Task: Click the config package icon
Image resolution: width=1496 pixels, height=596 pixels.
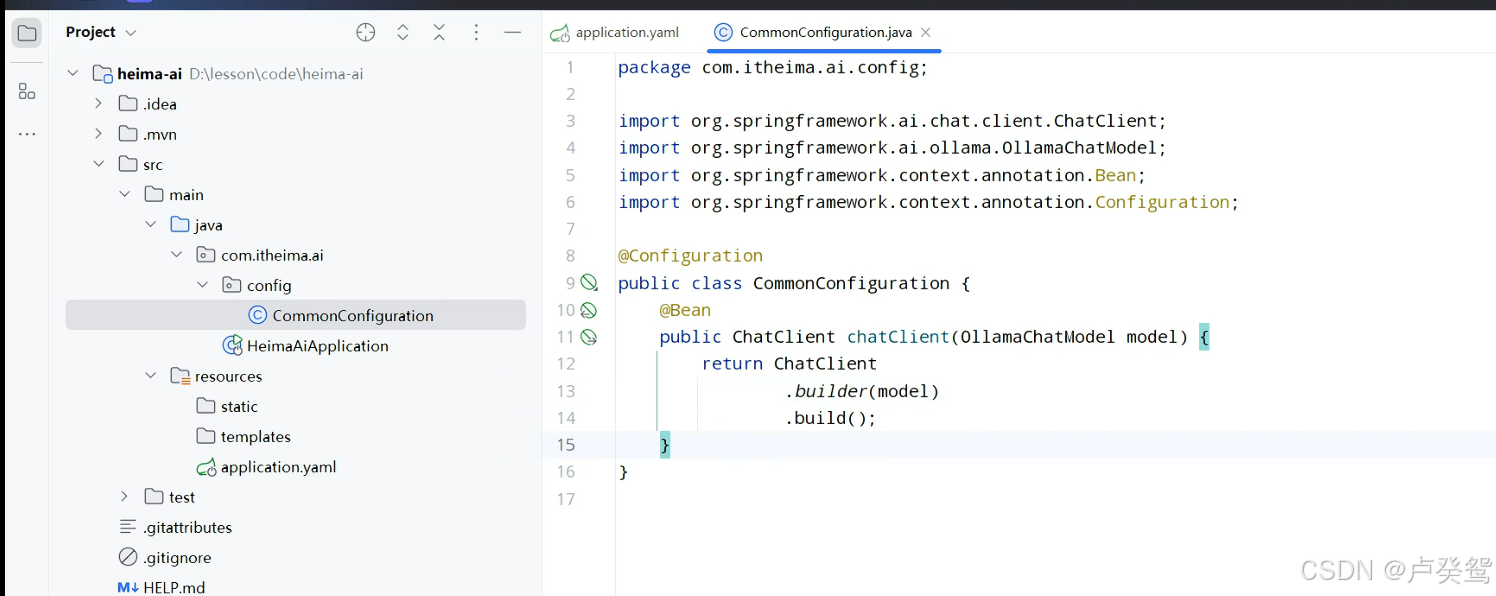Action: click(x=231, y=285)
